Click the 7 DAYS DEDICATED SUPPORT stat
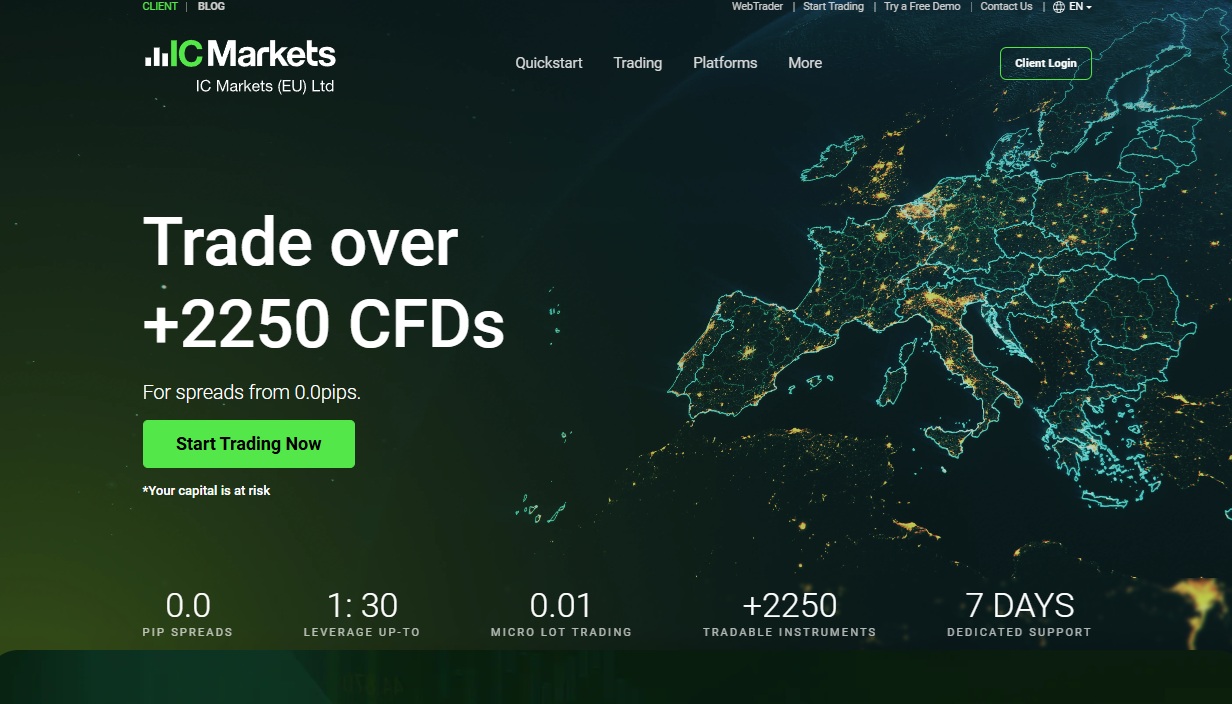The height and width of the screenshot is (704, 1232). tap(1020, 614)
